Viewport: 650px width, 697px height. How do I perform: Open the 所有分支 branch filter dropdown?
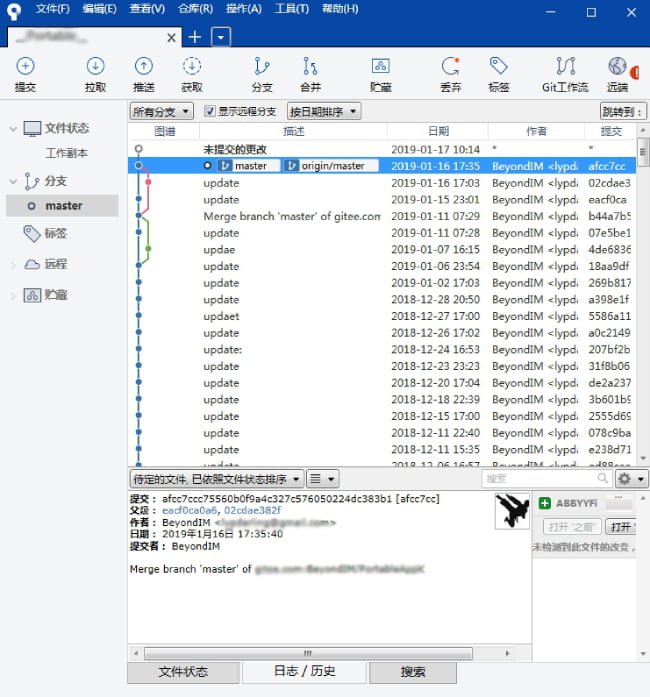tap(161, 111)
